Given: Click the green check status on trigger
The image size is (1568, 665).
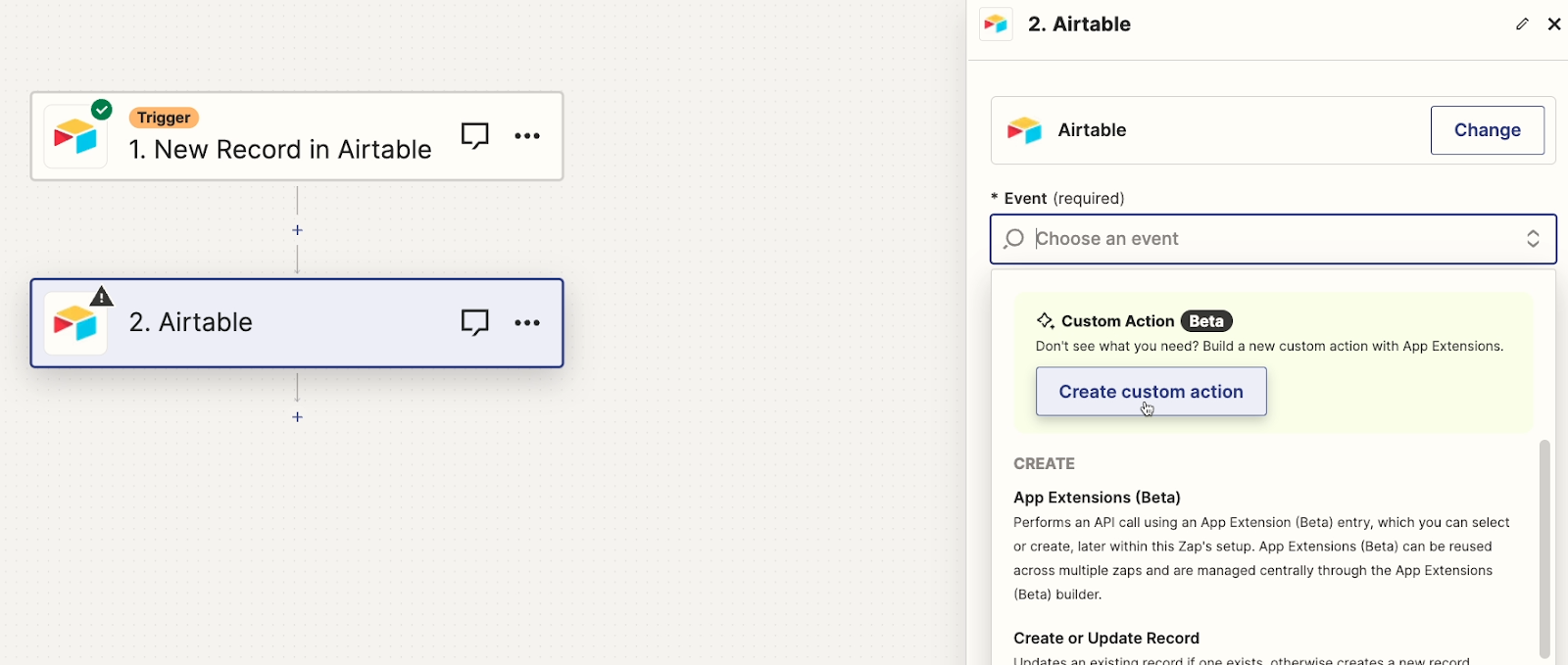Looking at the screenshot, I should (102, 110).
